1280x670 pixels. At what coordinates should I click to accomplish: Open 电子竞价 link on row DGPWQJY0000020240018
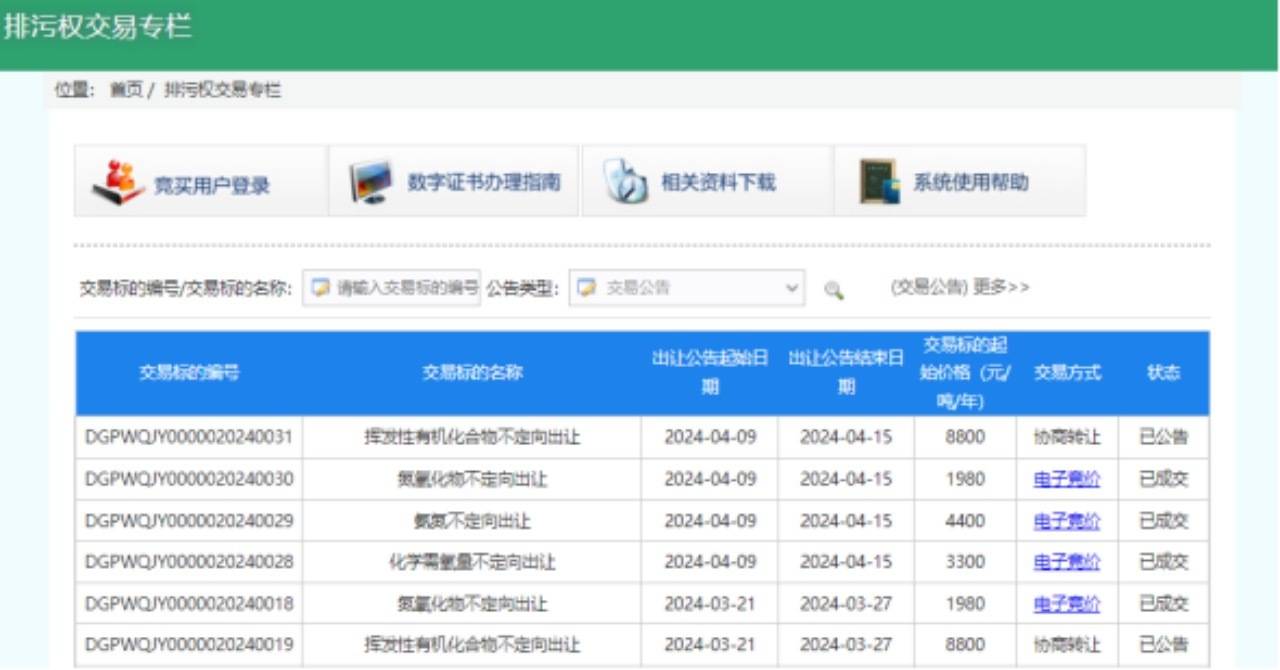1066,604
